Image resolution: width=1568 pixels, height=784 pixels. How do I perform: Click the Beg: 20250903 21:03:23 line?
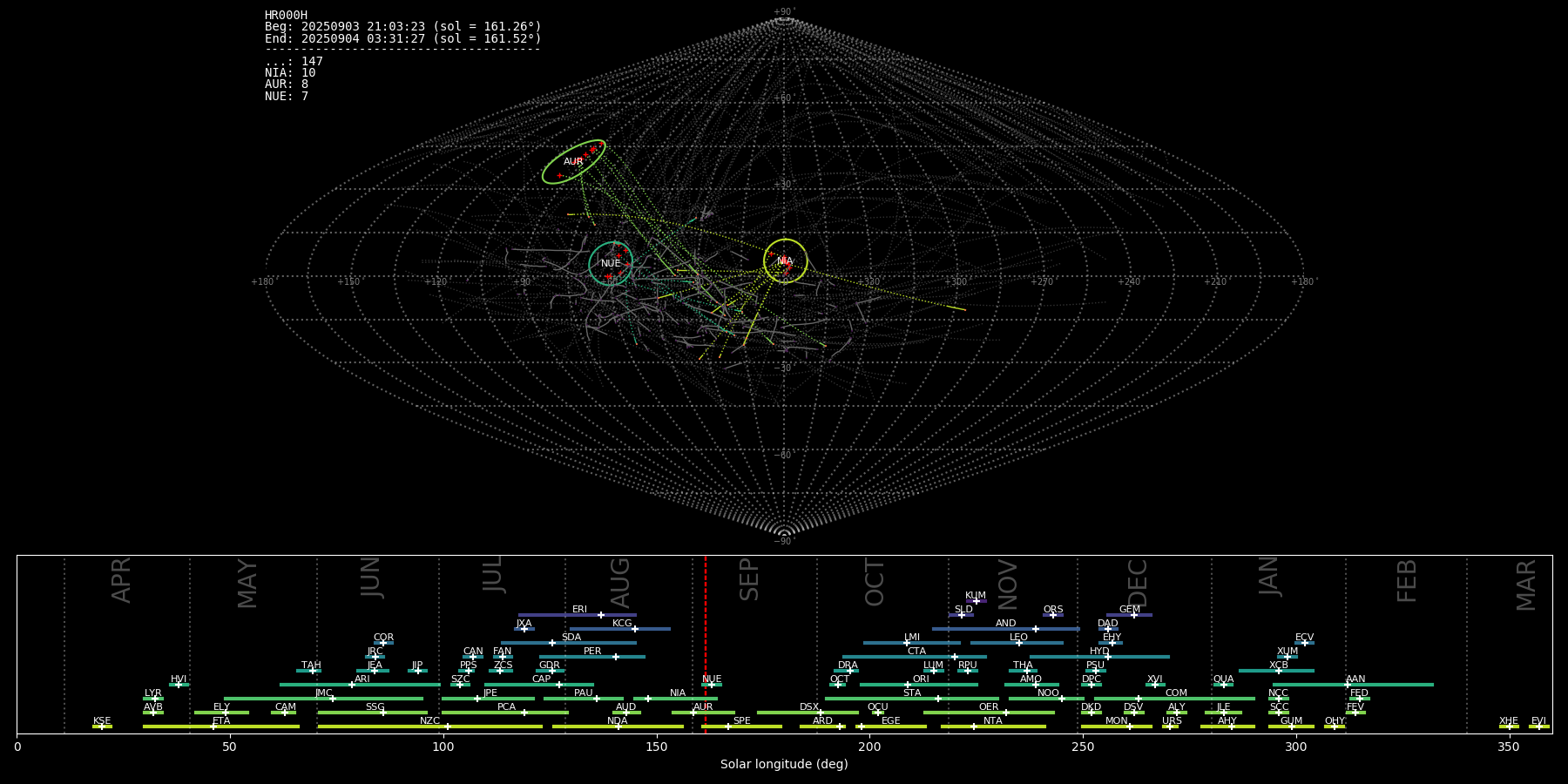click(x=403, y=27)
